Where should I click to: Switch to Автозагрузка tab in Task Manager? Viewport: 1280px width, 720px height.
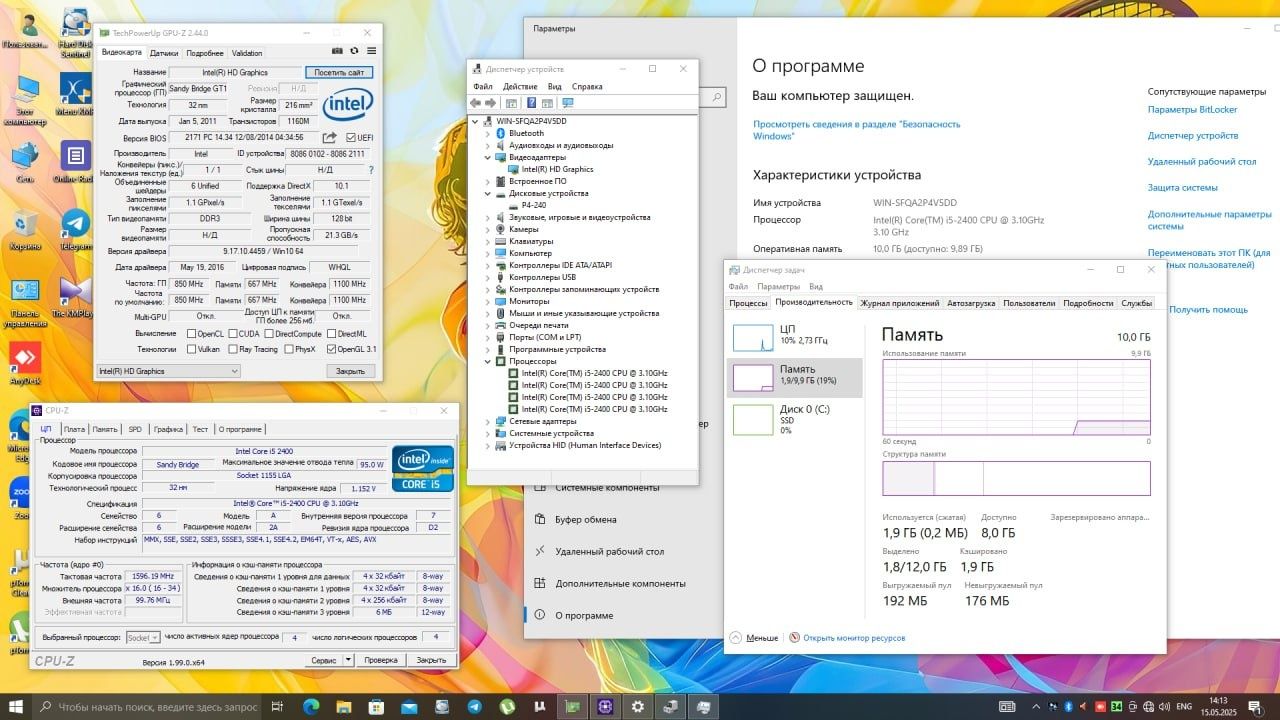click(x=971, y=303)
